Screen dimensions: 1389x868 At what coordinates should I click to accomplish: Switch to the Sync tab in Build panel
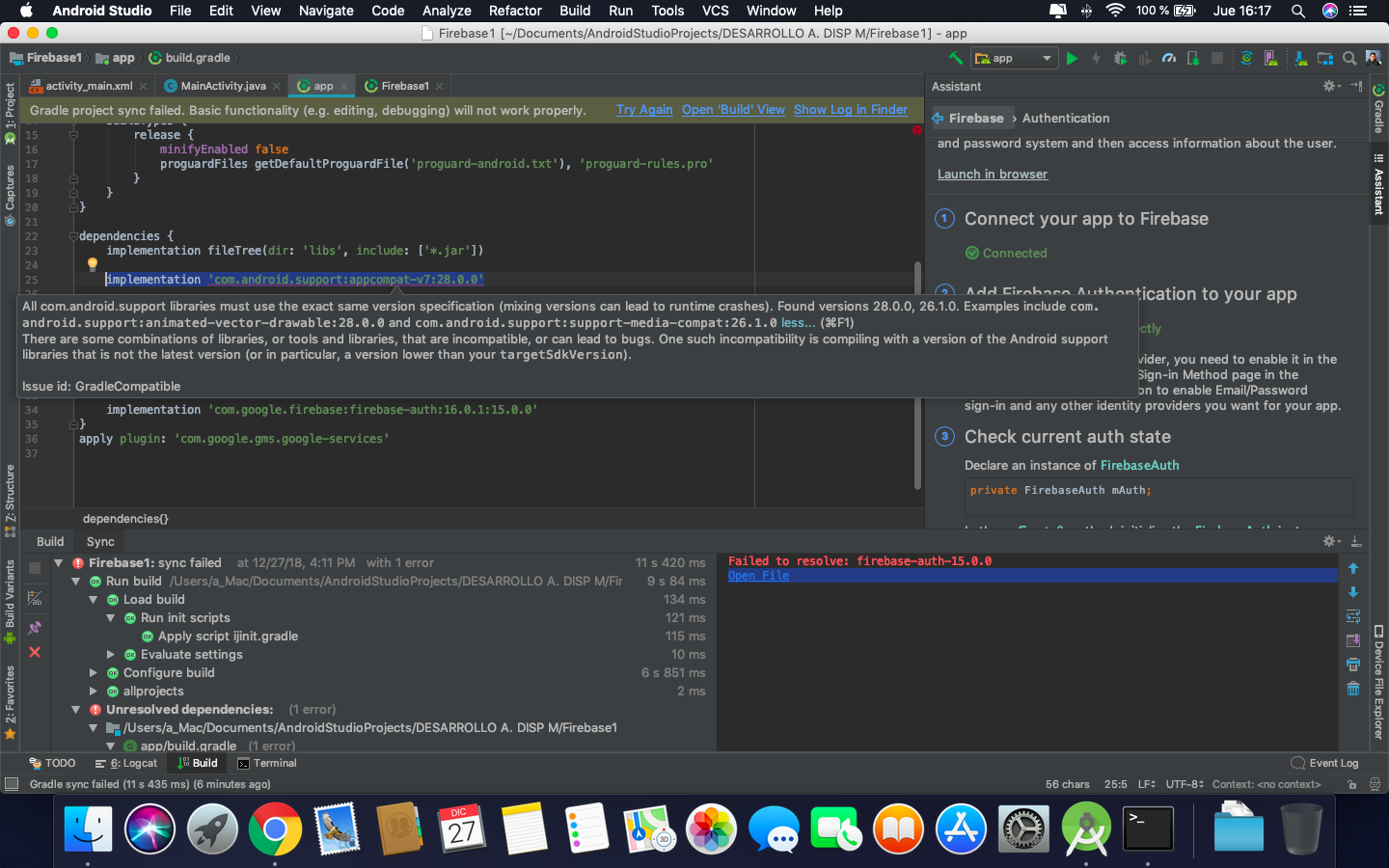tap(100, 542)
